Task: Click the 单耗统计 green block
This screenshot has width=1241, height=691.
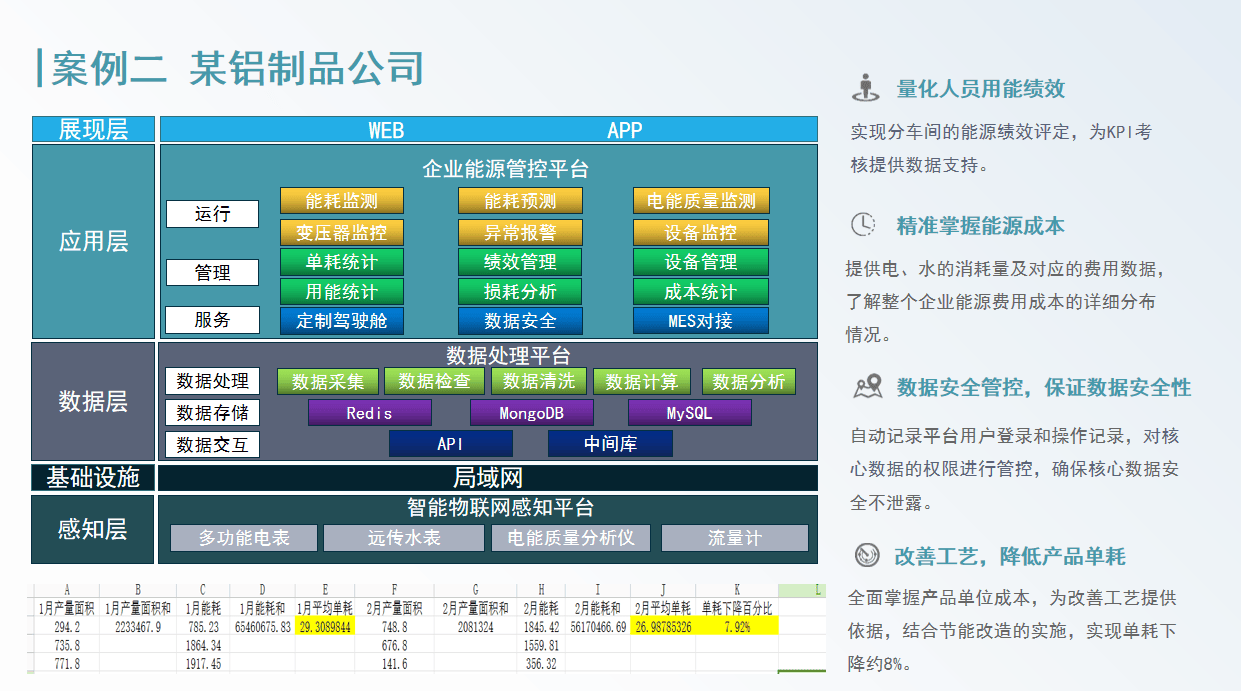Action: coord(342,262)
